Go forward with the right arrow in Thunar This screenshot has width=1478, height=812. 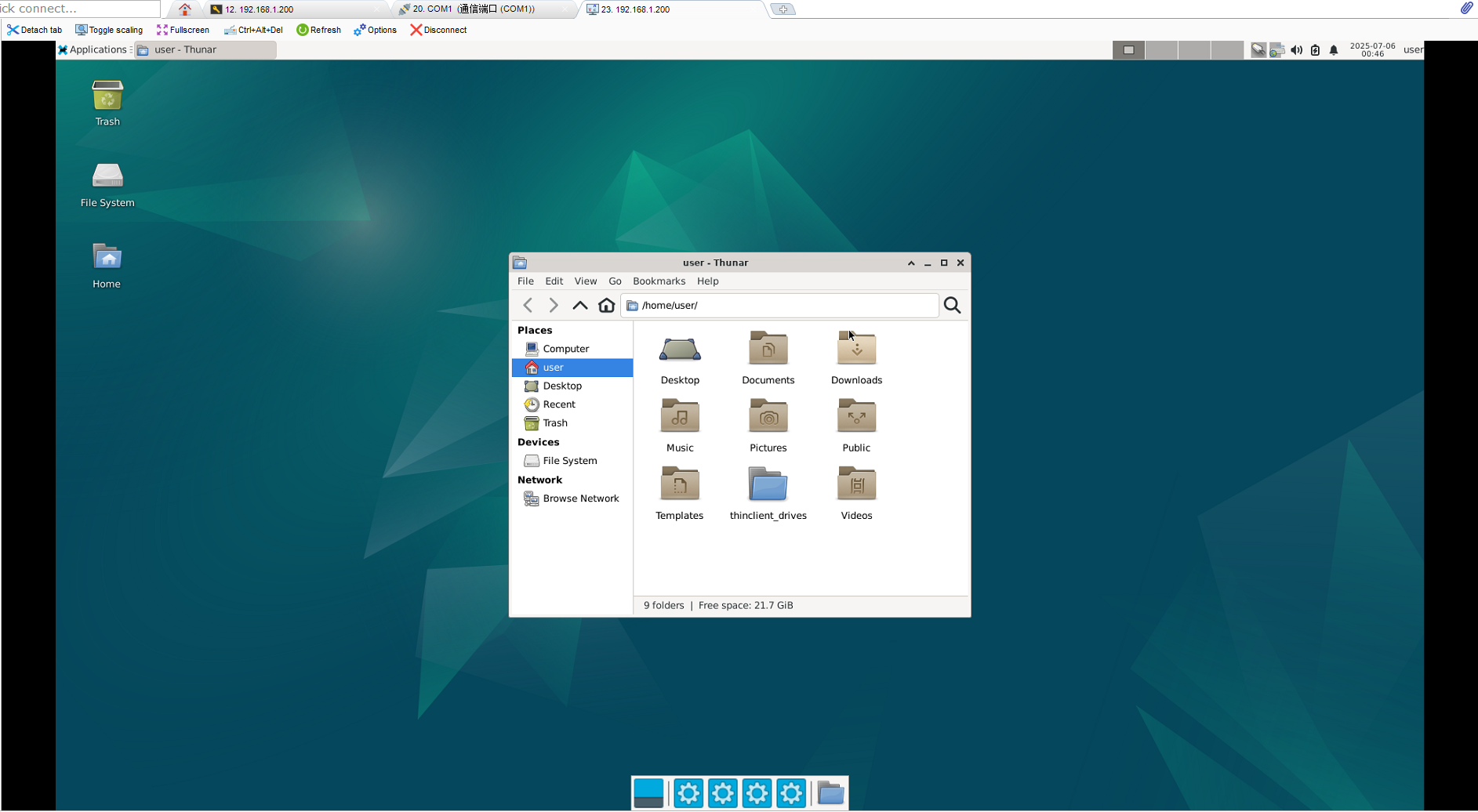(554, 305)
